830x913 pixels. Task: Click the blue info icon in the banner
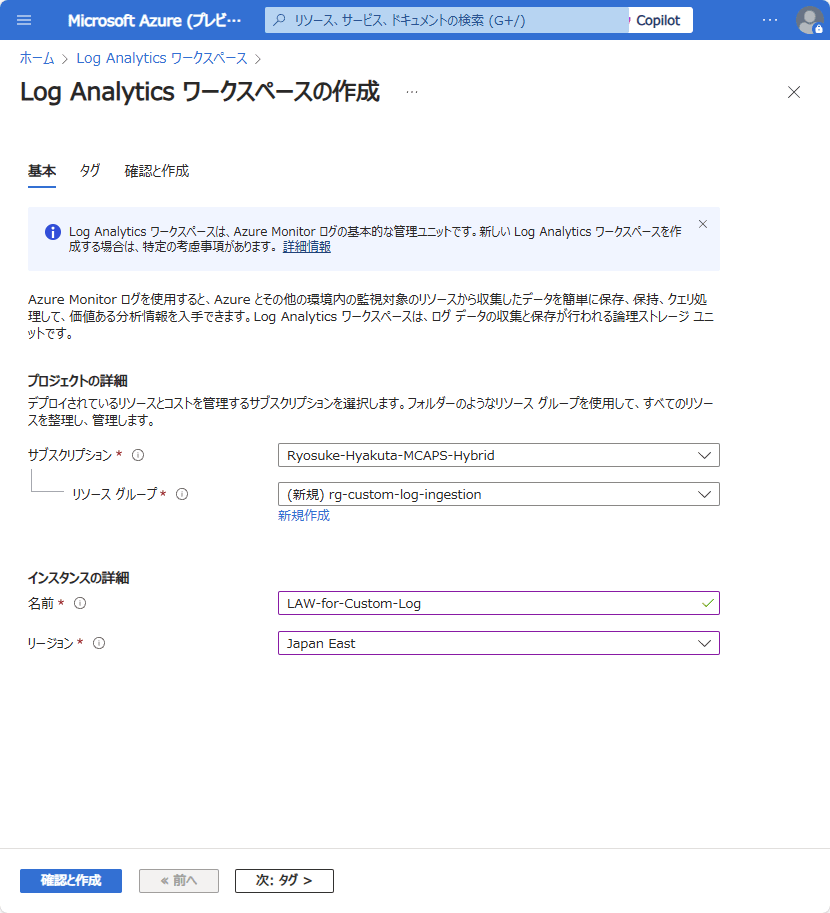[x=53, y=232]
